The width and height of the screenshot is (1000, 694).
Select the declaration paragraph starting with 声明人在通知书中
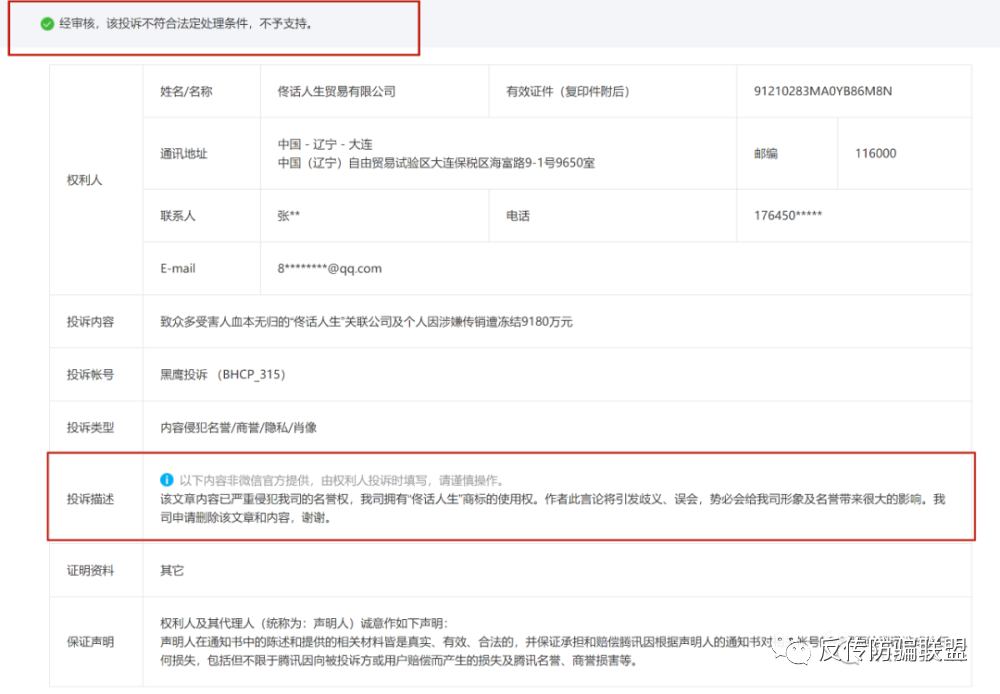tap(555, 651)
